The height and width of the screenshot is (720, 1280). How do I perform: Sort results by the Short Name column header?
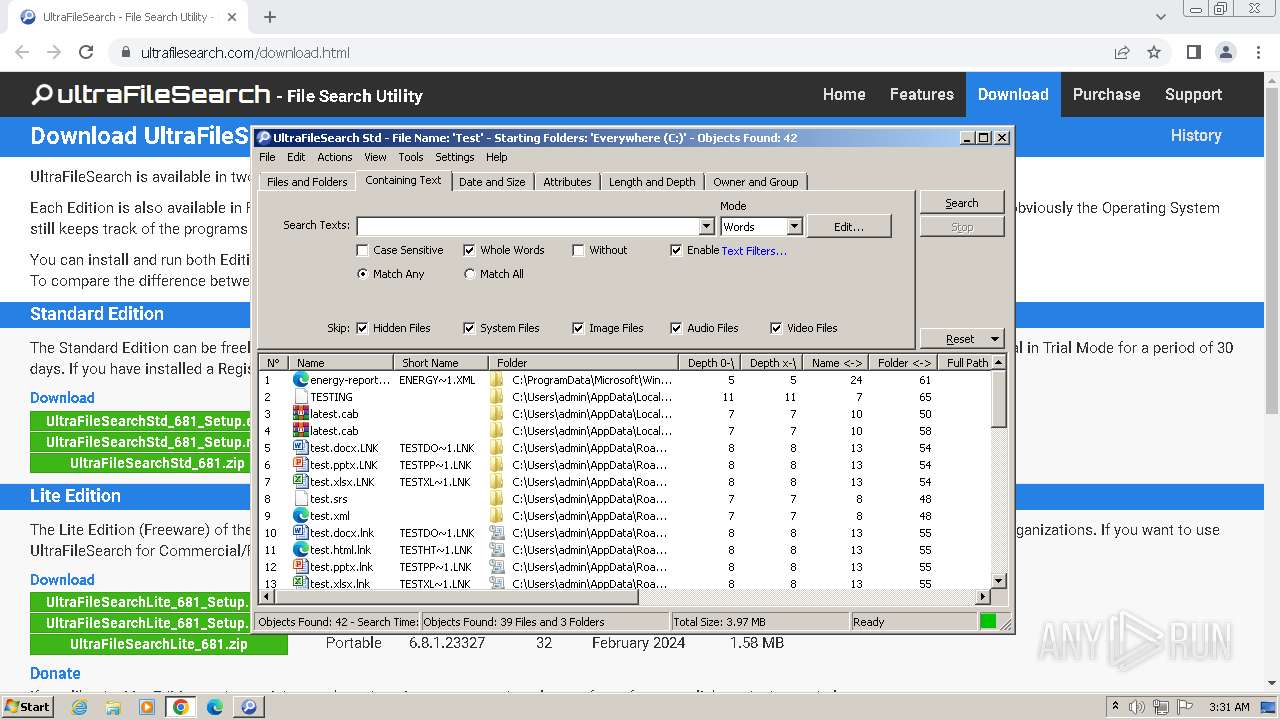[x=441, y=363]
